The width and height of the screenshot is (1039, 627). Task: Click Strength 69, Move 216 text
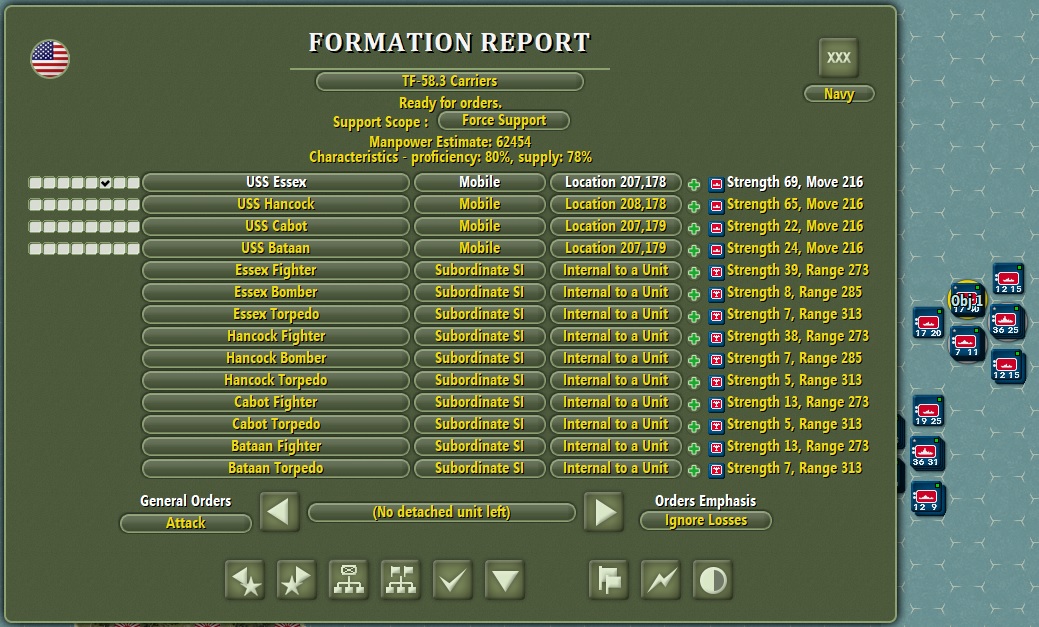pyautogui.click(x=794, y=182)
